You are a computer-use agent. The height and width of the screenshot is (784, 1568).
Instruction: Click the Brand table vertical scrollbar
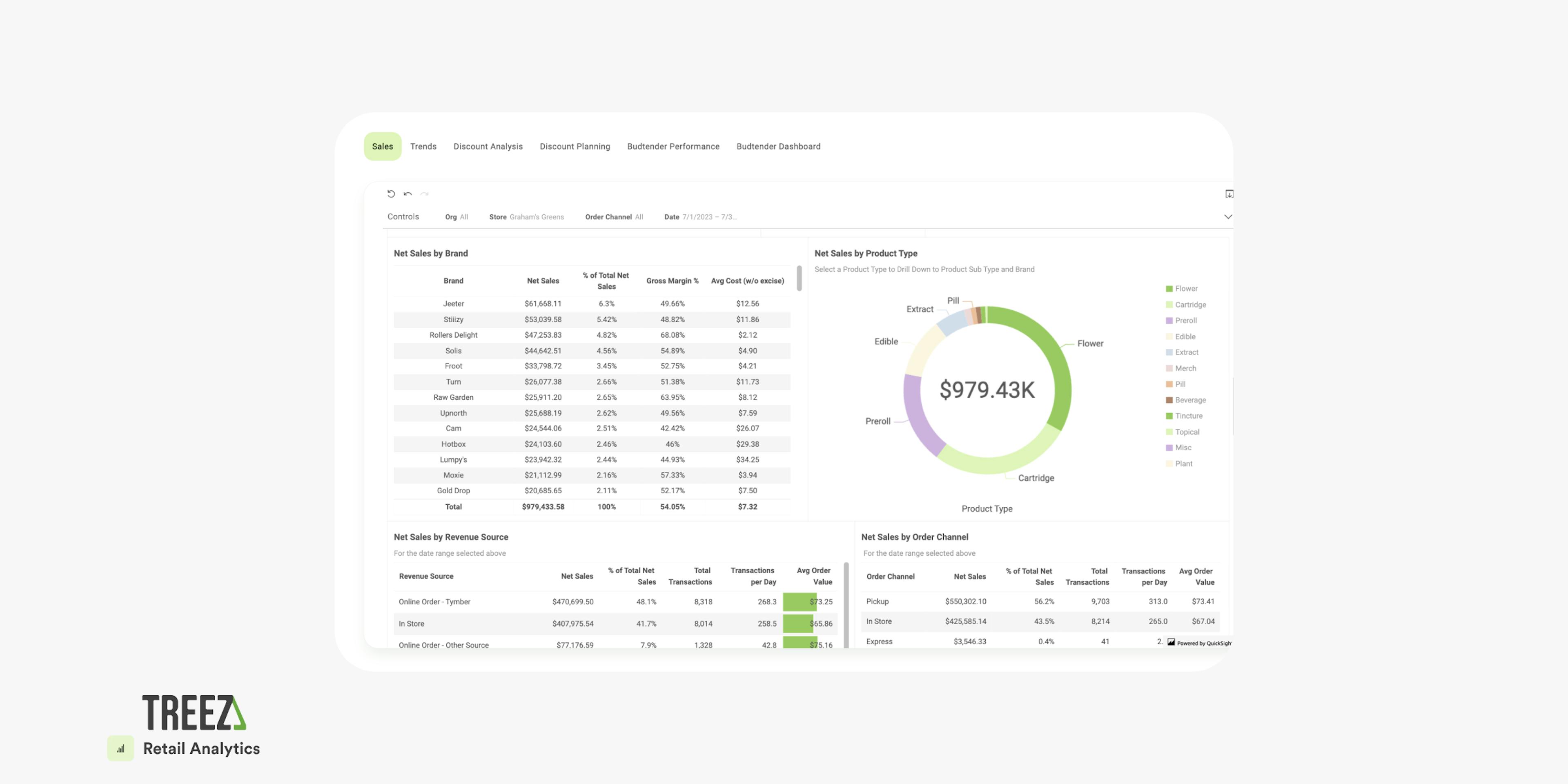(799, 279)
